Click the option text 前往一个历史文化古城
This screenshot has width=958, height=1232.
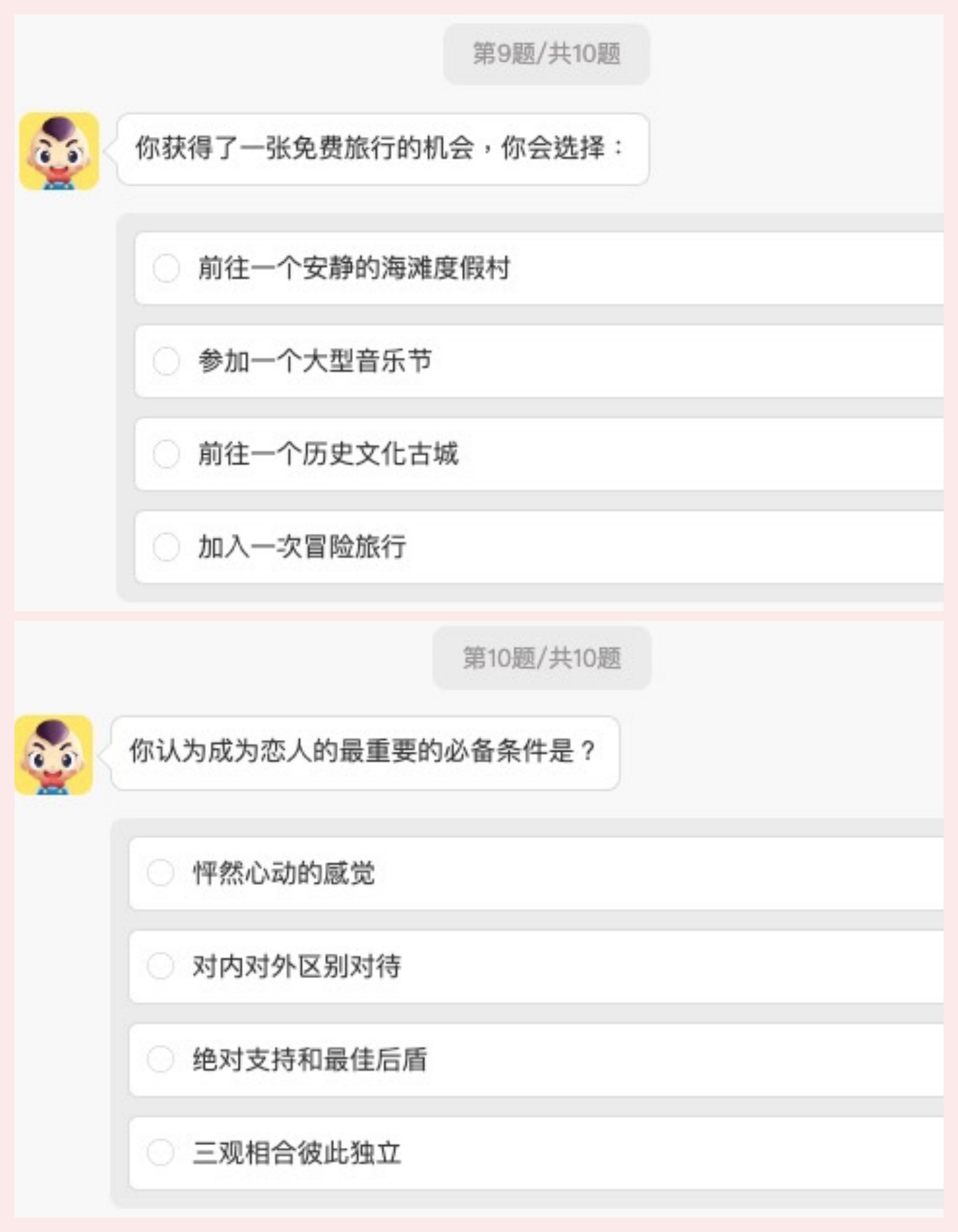click(328, 454)
